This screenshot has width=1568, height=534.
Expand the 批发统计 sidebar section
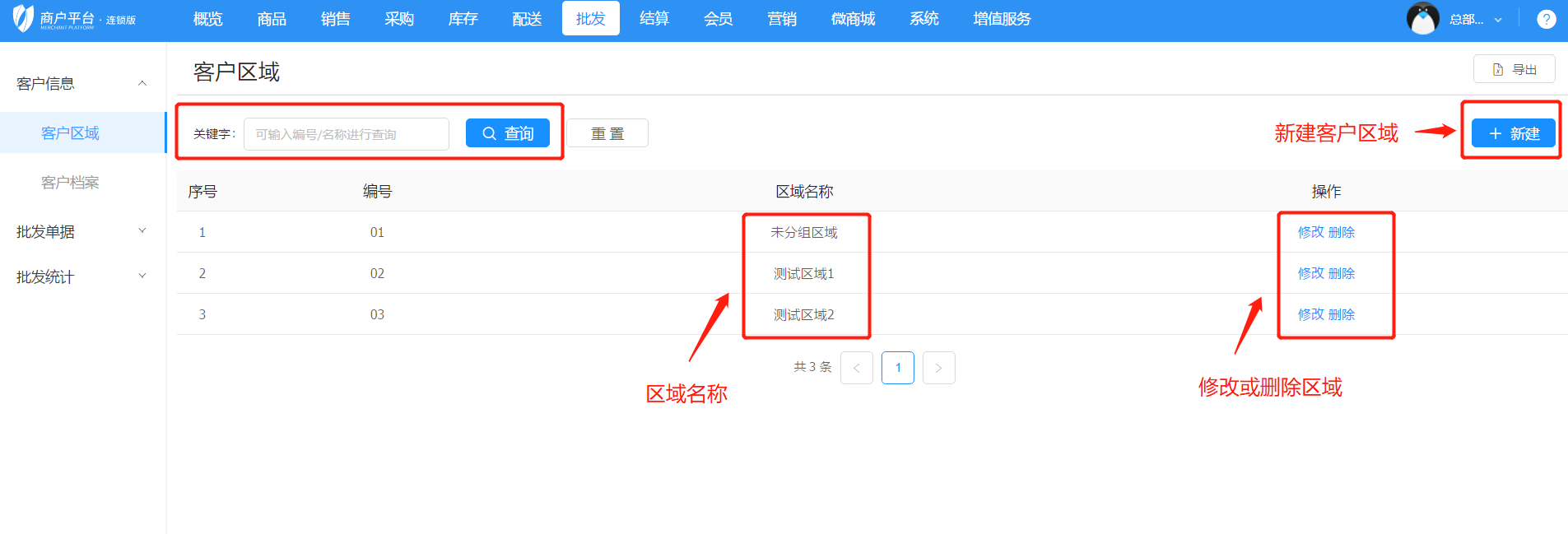point(142,276)
